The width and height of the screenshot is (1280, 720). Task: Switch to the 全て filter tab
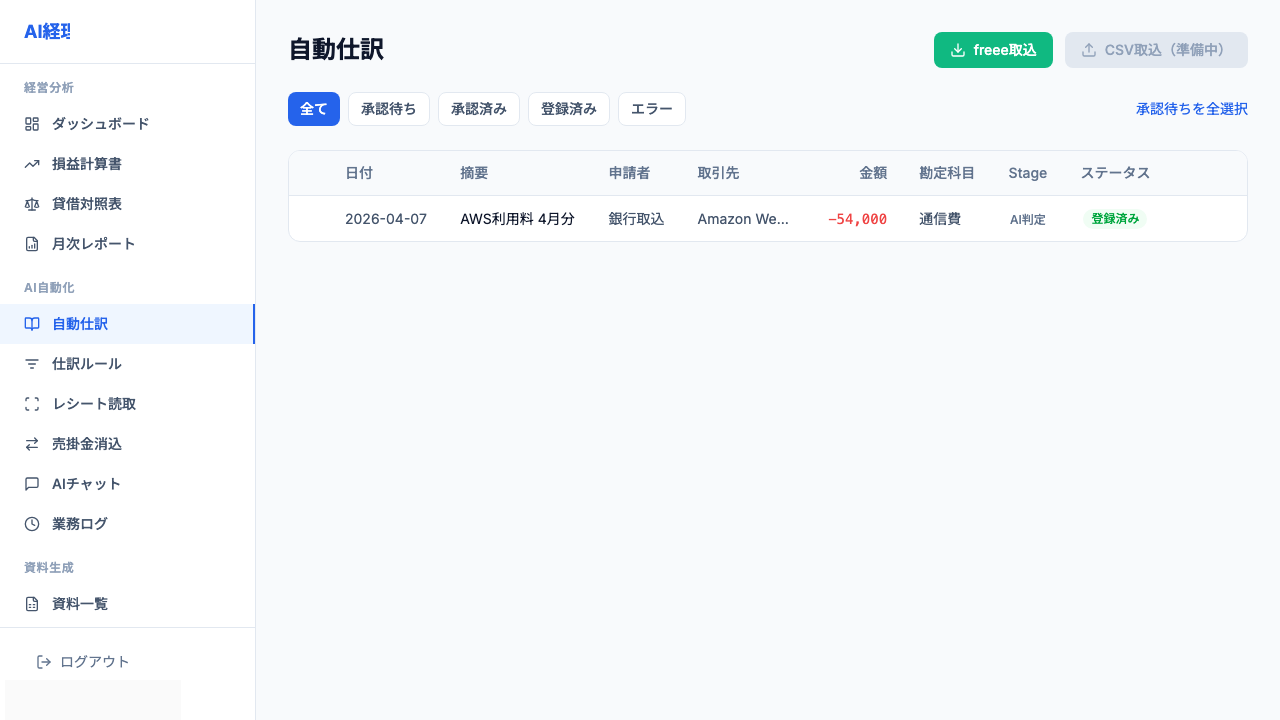313,109
